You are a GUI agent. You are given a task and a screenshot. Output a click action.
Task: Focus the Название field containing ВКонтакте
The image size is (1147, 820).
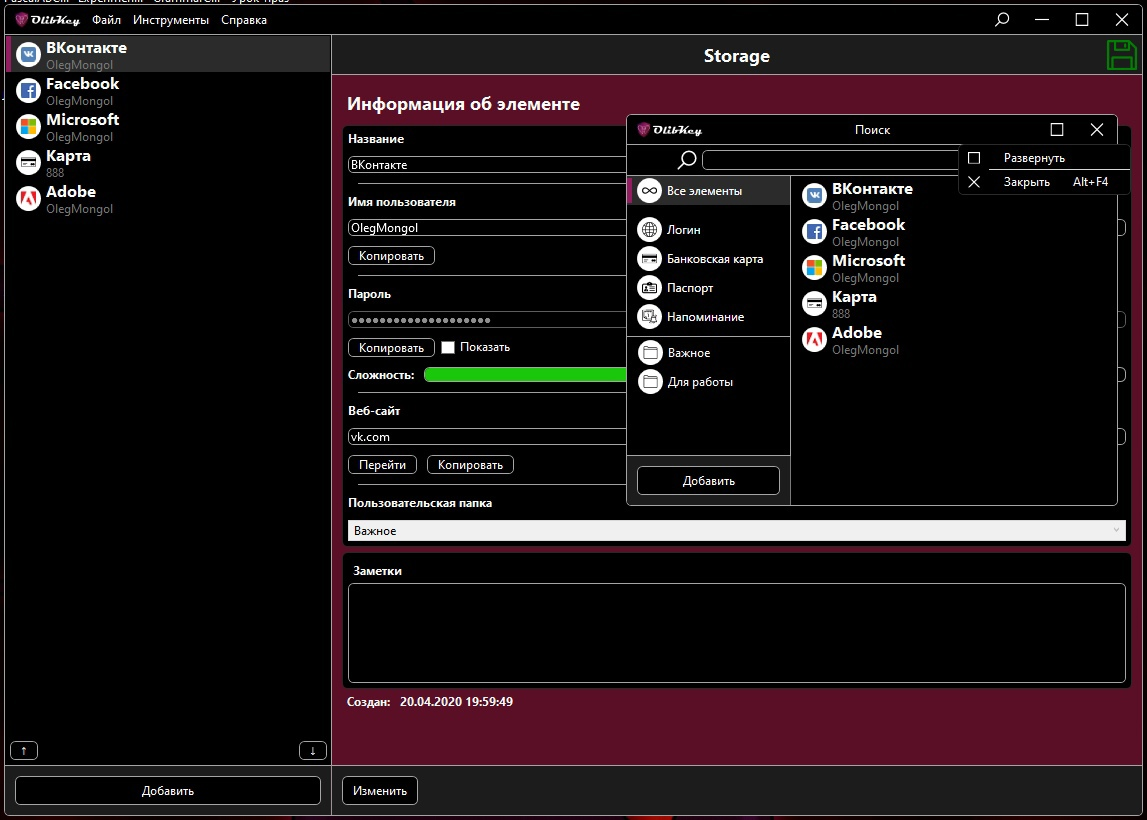[x=487, y=165]
